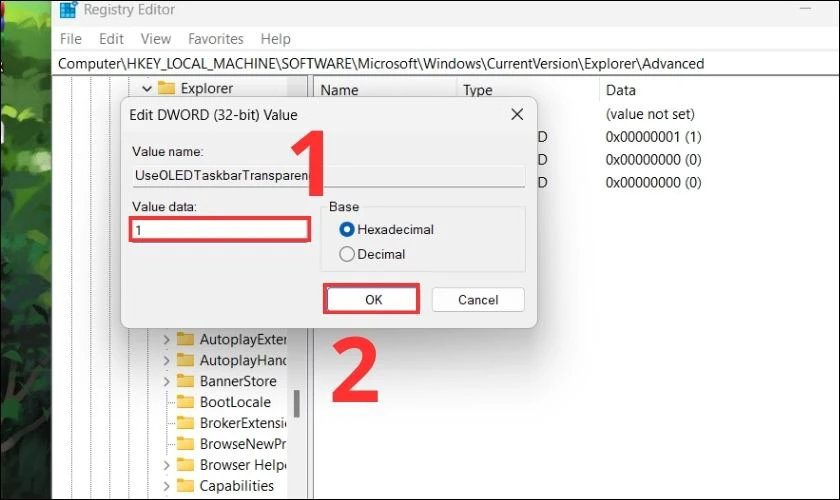The height and width of the screenshot is (500, 840).
Task: Click the Cancel button
Action: tap(478, 300)
